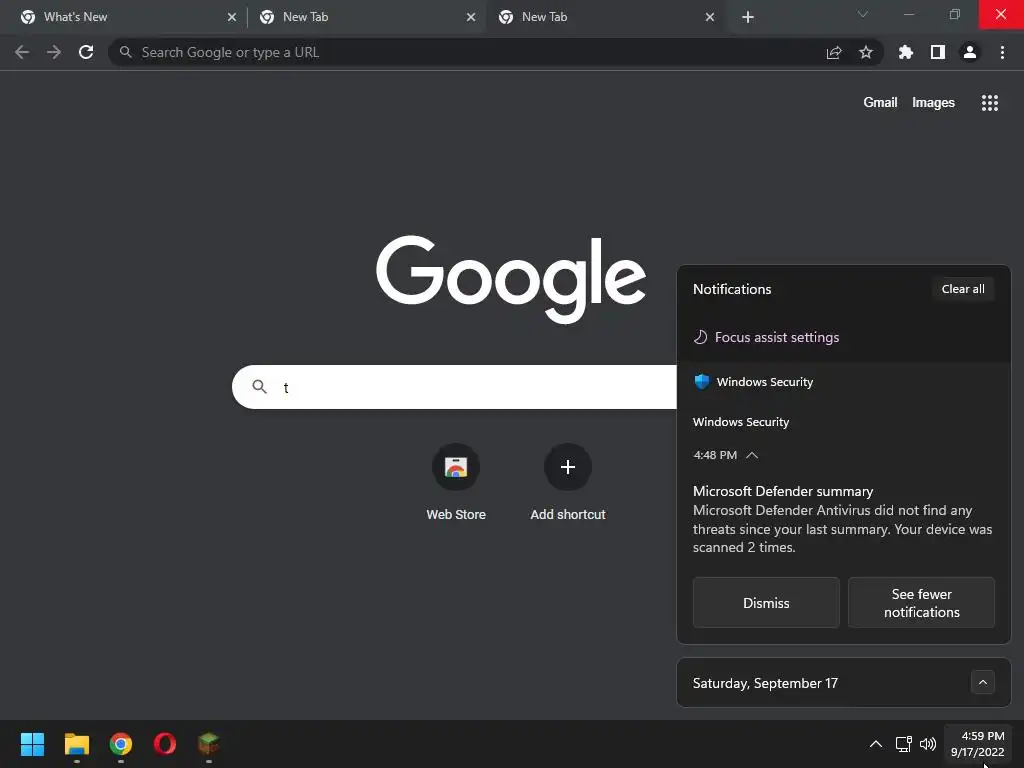The height and width of the screenshot is (768, 1024).
Task: Click the taskbar clock showing 4:59 PM
Action: (978, 744)
